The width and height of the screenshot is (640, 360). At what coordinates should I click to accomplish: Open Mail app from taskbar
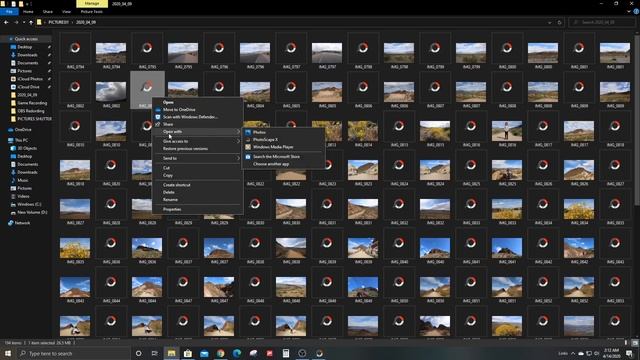tap(204, 353)
